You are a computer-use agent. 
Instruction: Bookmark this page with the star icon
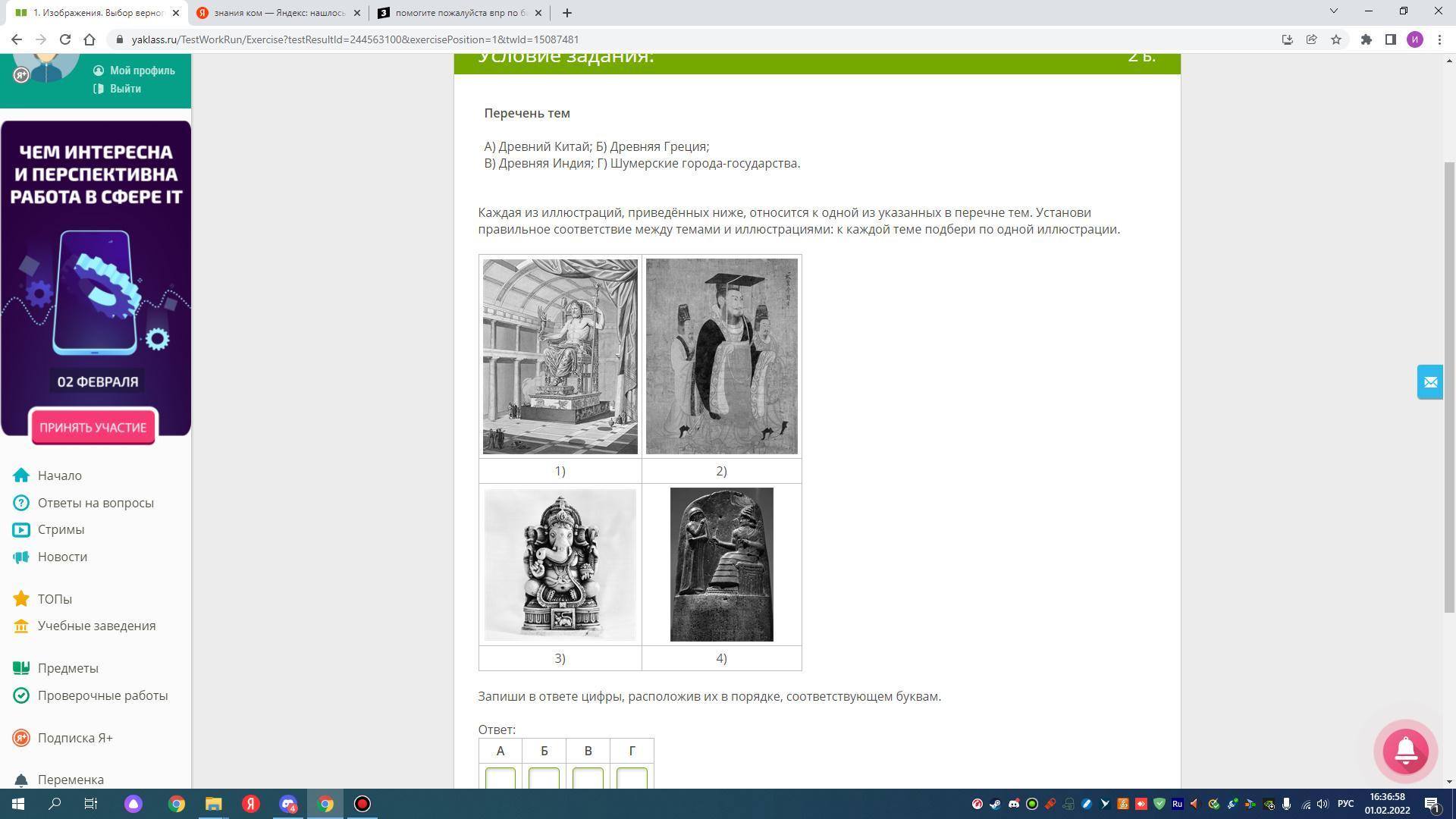(1336, 39)
